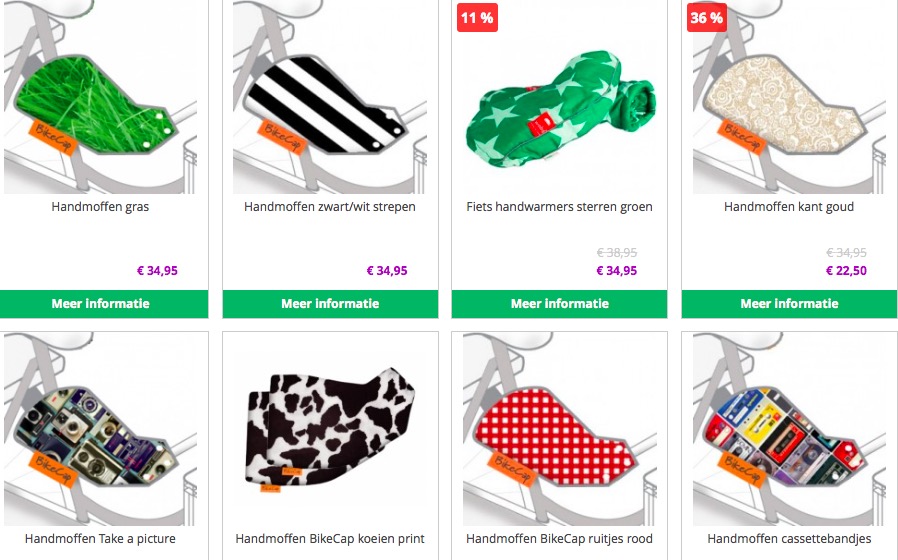This screenshot has width=898, height=560.
Task: View the green star handwarmers photo
Action: click(560, 97)
